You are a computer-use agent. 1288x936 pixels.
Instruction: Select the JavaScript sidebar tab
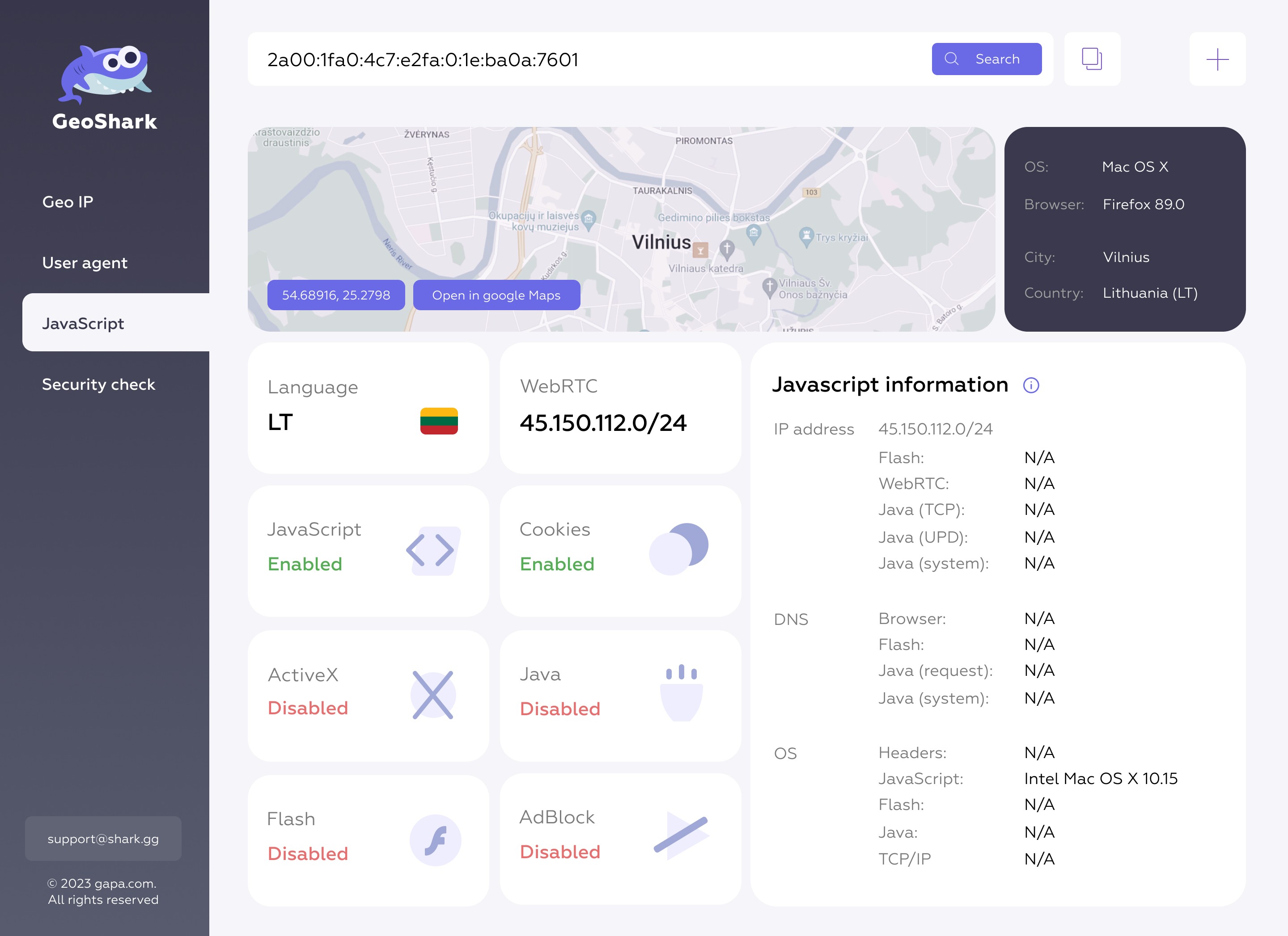click(83, 324)
